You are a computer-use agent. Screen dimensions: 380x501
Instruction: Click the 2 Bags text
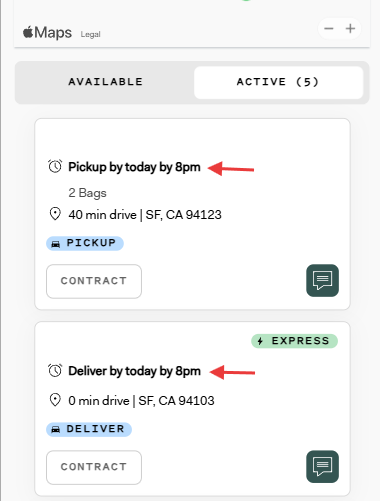coord(87,193)
